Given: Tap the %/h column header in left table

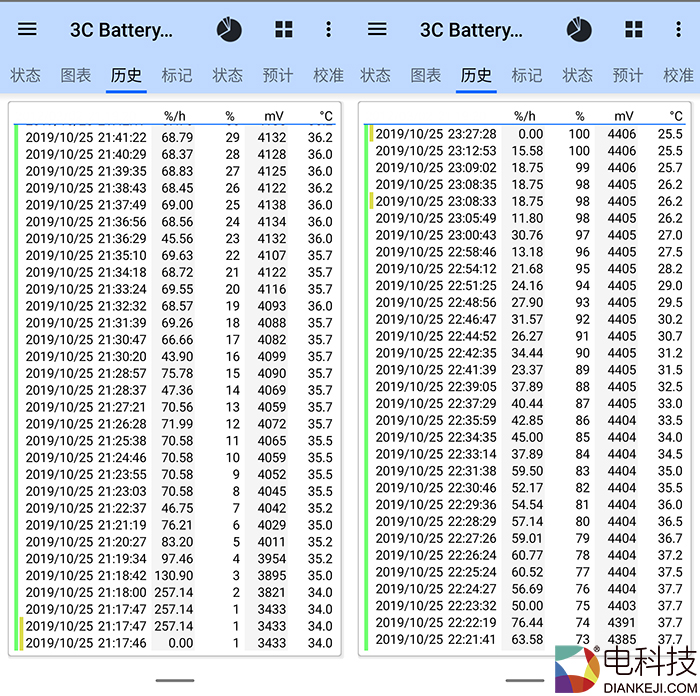Looking at the screenshot, I should [175, 116].
